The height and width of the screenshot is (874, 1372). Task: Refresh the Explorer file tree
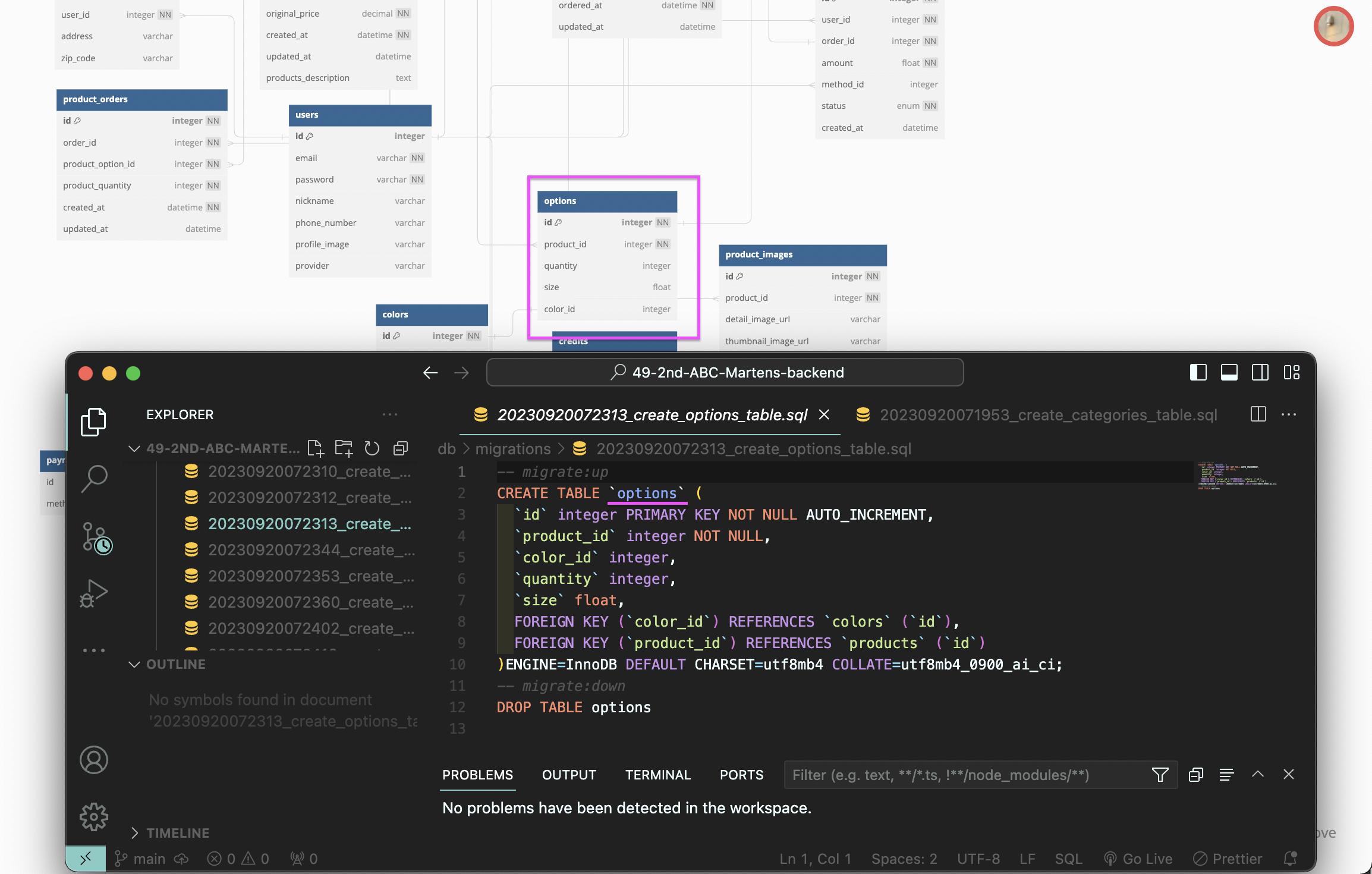[x=372, y=448]
